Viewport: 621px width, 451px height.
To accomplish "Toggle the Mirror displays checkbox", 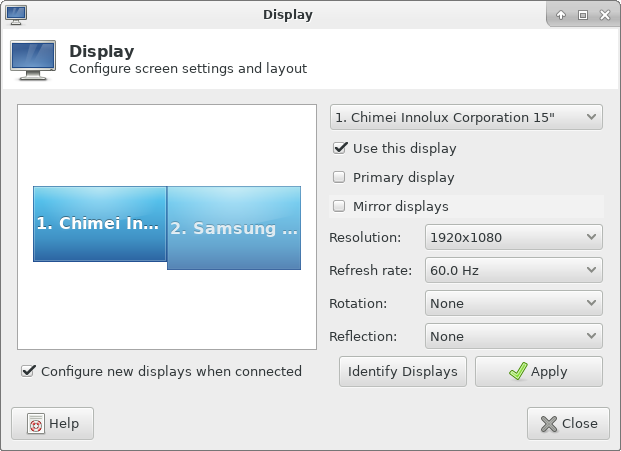I will [x=340, y=206].
